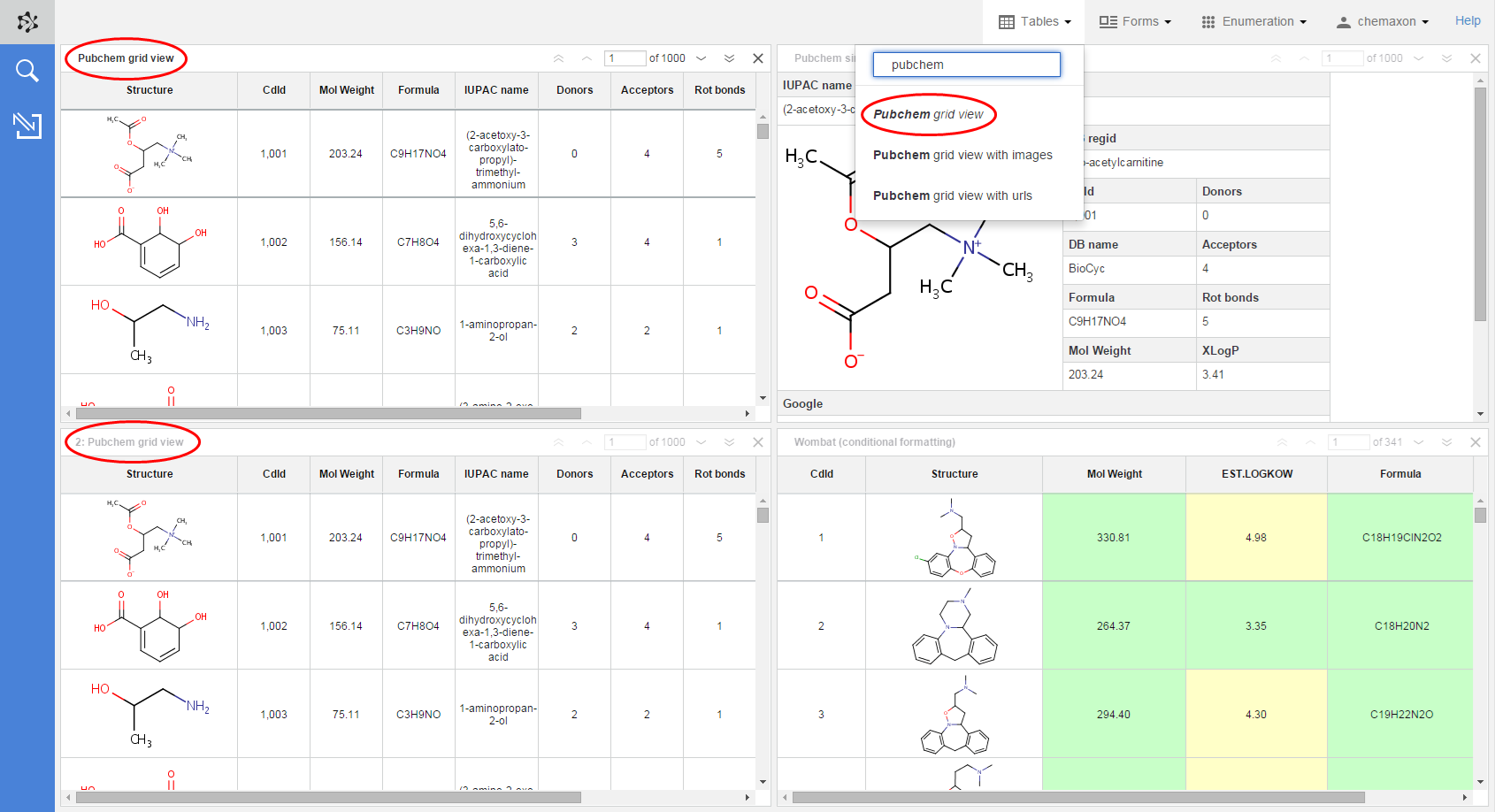Open the Tables dropdown menu
Image resolution: width=1495 pixels, height=812 pixels.
click(1034, 21)
